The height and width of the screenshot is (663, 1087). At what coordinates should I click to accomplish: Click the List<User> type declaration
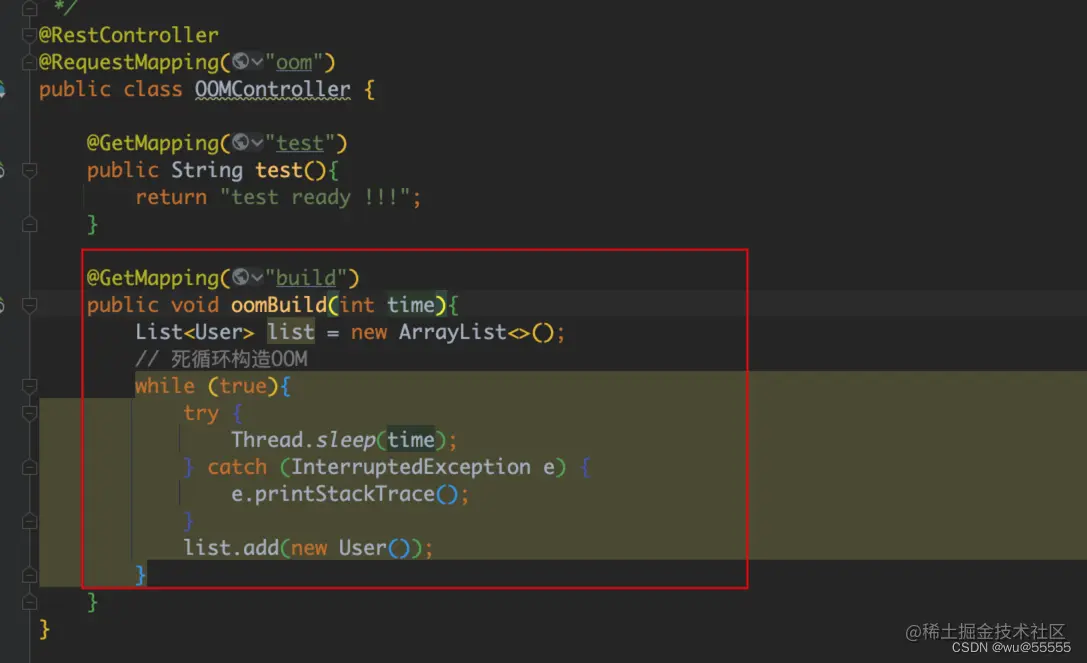(x=194, y=332)
